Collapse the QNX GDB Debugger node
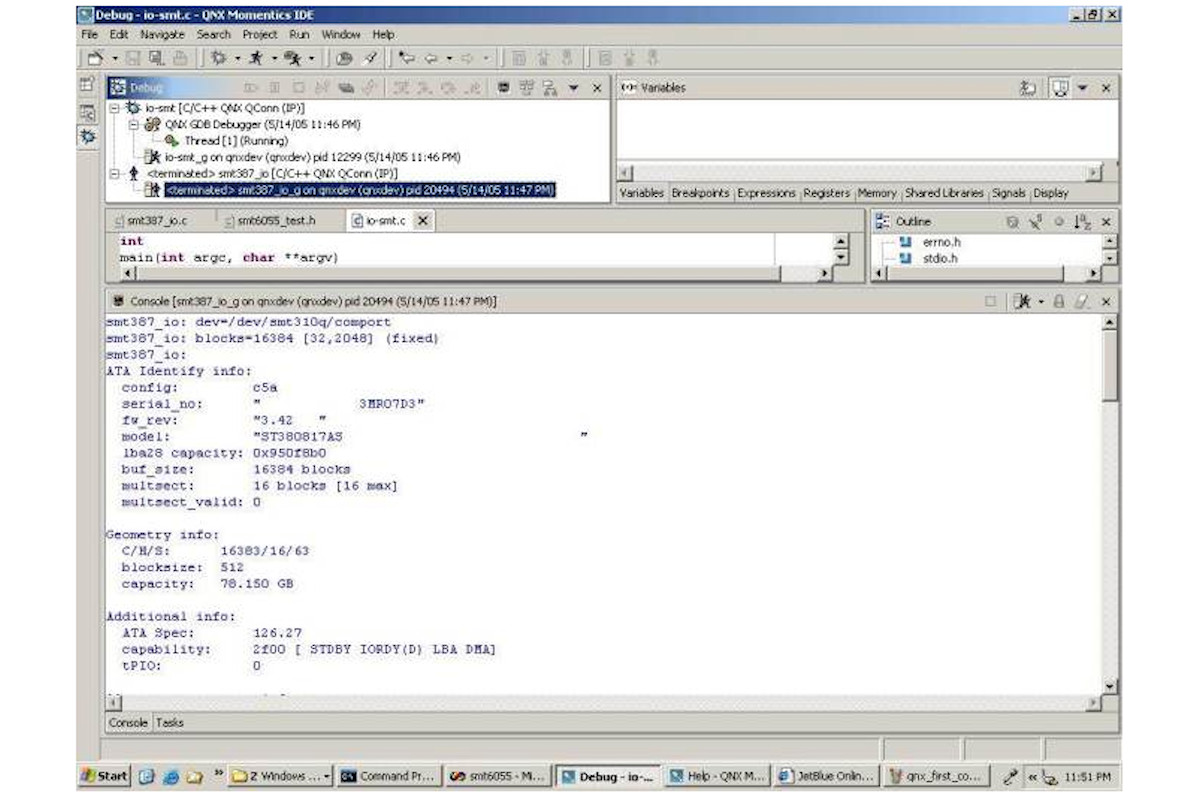The image size is (1200, 800). (x=133, y=124)
